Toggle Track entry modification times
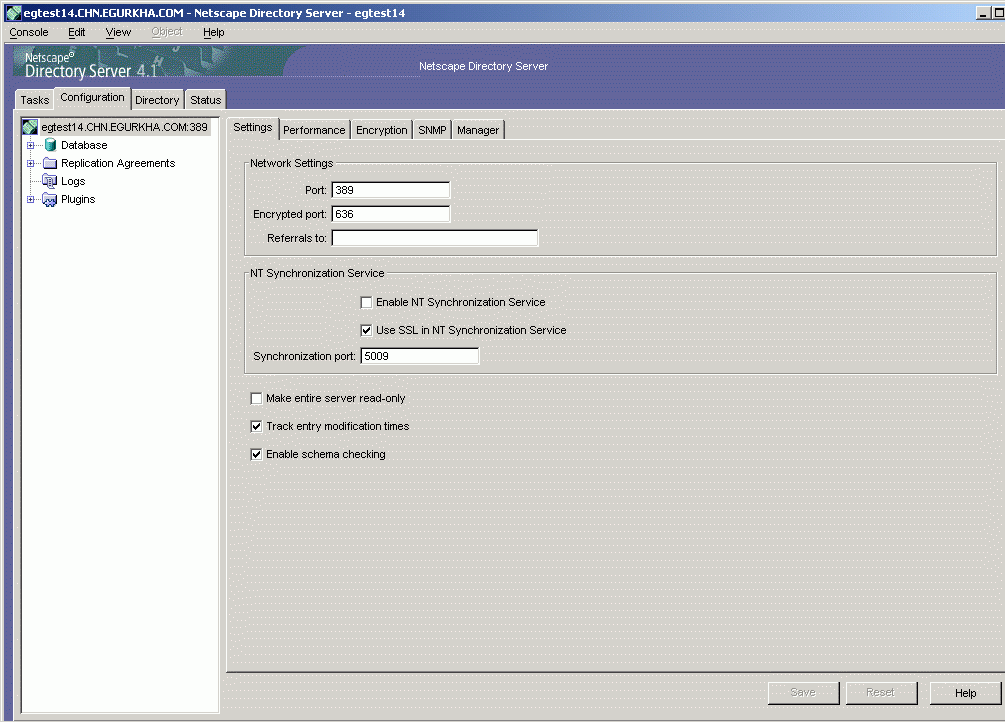This screenshot has width=1005, height=722. pyautogui.click(x=256, y=426)
